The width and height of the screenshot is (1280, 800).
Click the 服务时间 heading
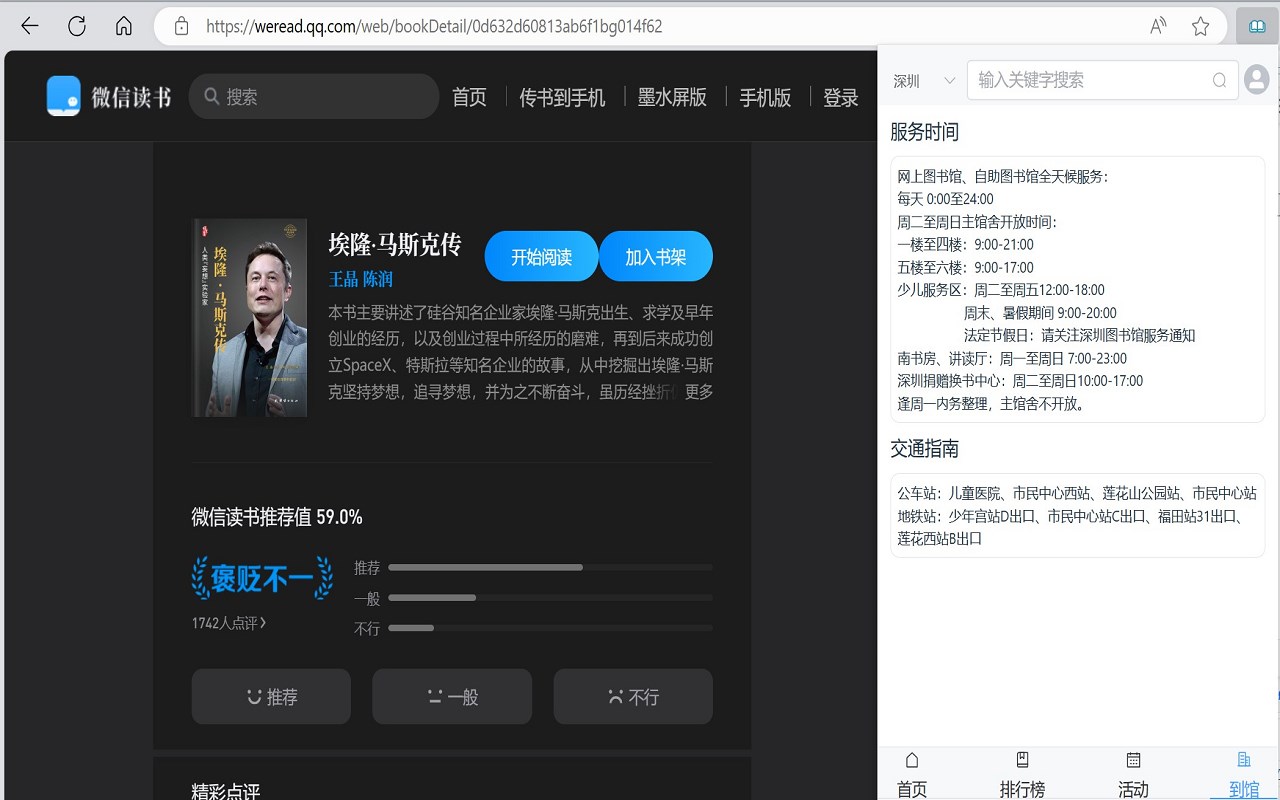(925, 132)
